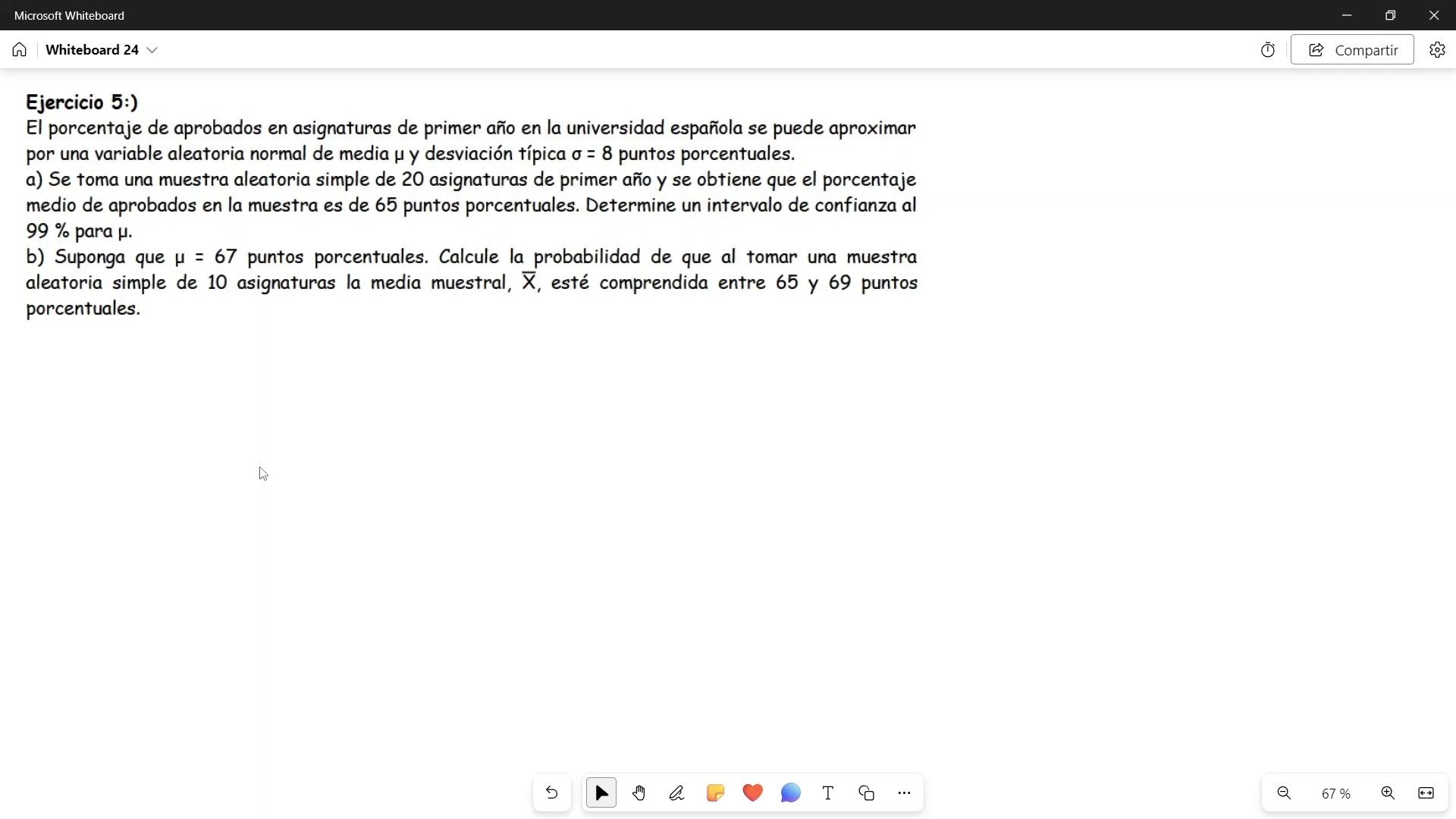Zoom out the canvas
This screenshot has height=819, width=1456.
1284,793
